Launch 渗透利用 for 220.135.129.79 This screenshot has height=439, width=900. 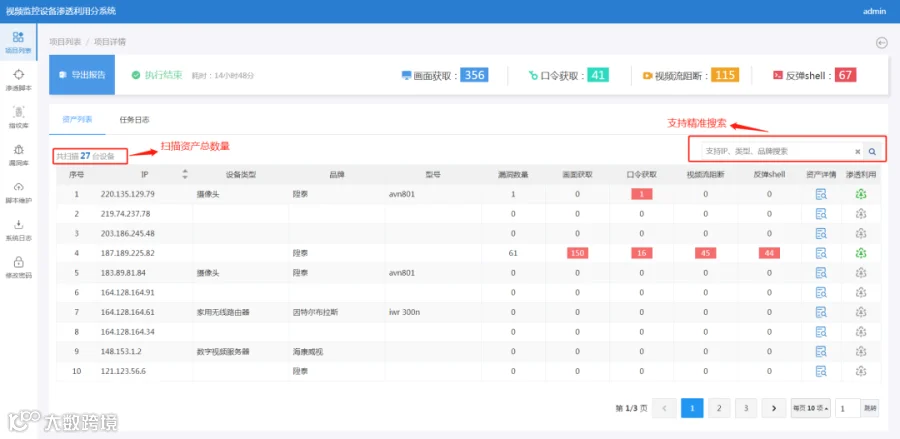[x=860, y=194]
